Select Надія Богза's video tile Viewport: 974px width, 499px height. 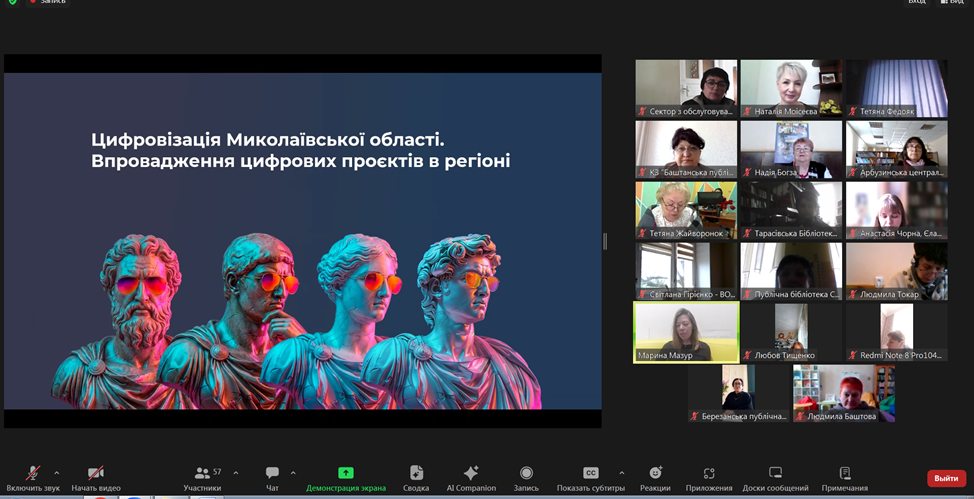791,149
